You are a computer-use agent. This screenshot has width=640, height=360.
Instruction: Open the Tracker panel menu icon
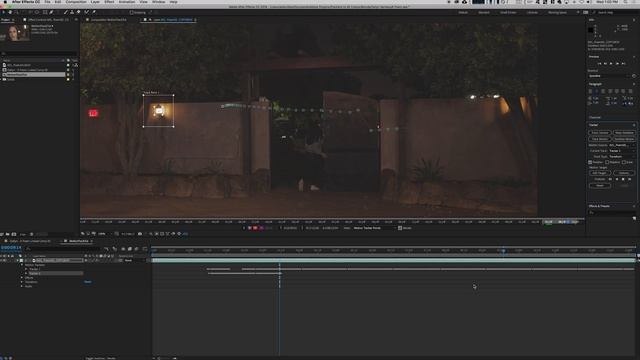pyautogui.click(x=634, y=125)
